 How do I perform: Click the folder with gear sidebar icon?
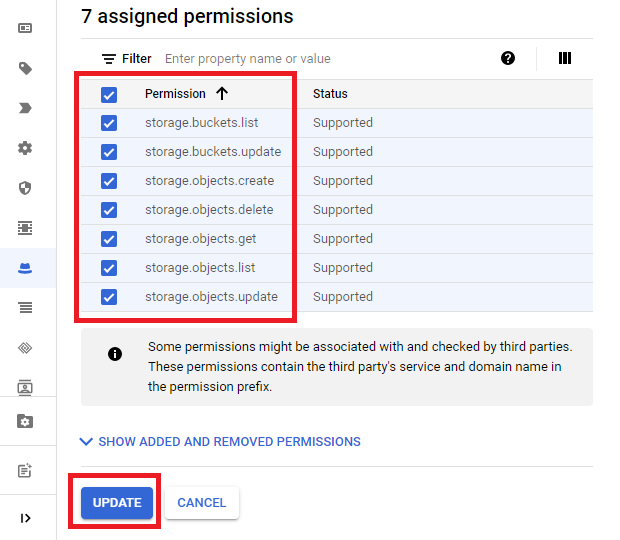26,421
